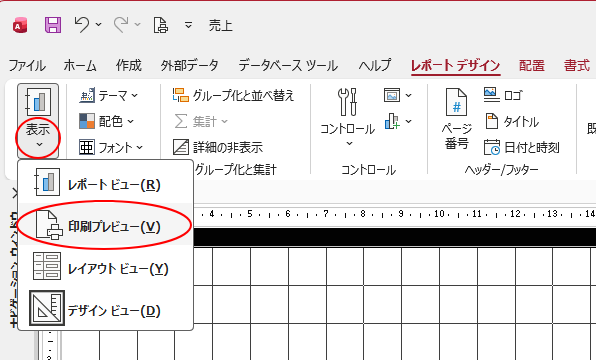Switch to the 配置 tab

pos(532,65)
